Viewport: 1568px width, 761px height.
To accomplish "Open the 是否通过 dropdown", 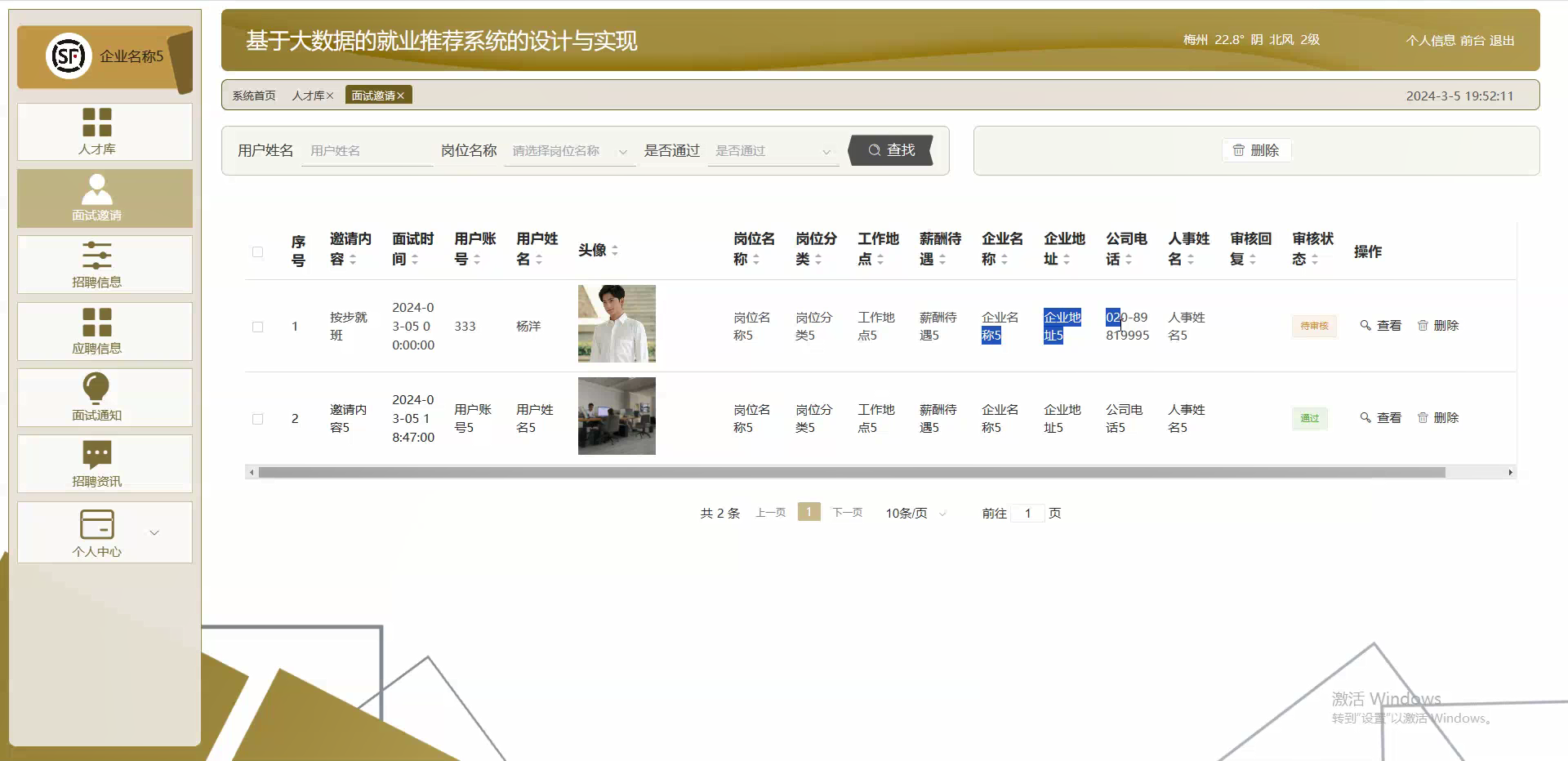I will tap(772, 150).
